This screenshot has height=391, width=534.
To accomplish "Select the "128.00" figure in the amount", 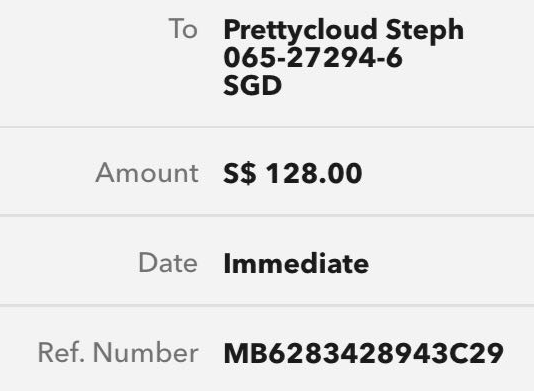I will pyautogui.click(x=314, y=173).
